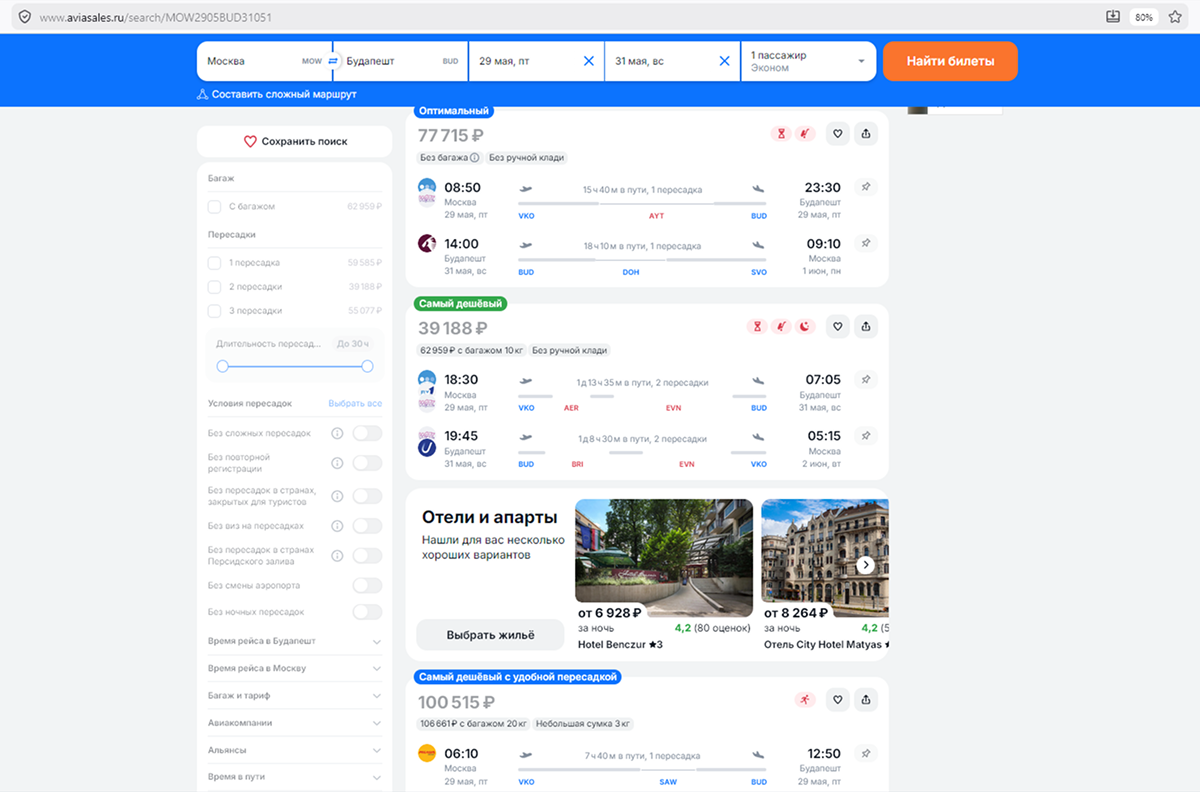The height and width of the screenshot is (792, 1200).
Task: Show info for Без повторной регистрации
Action: (x=337, y=463)
